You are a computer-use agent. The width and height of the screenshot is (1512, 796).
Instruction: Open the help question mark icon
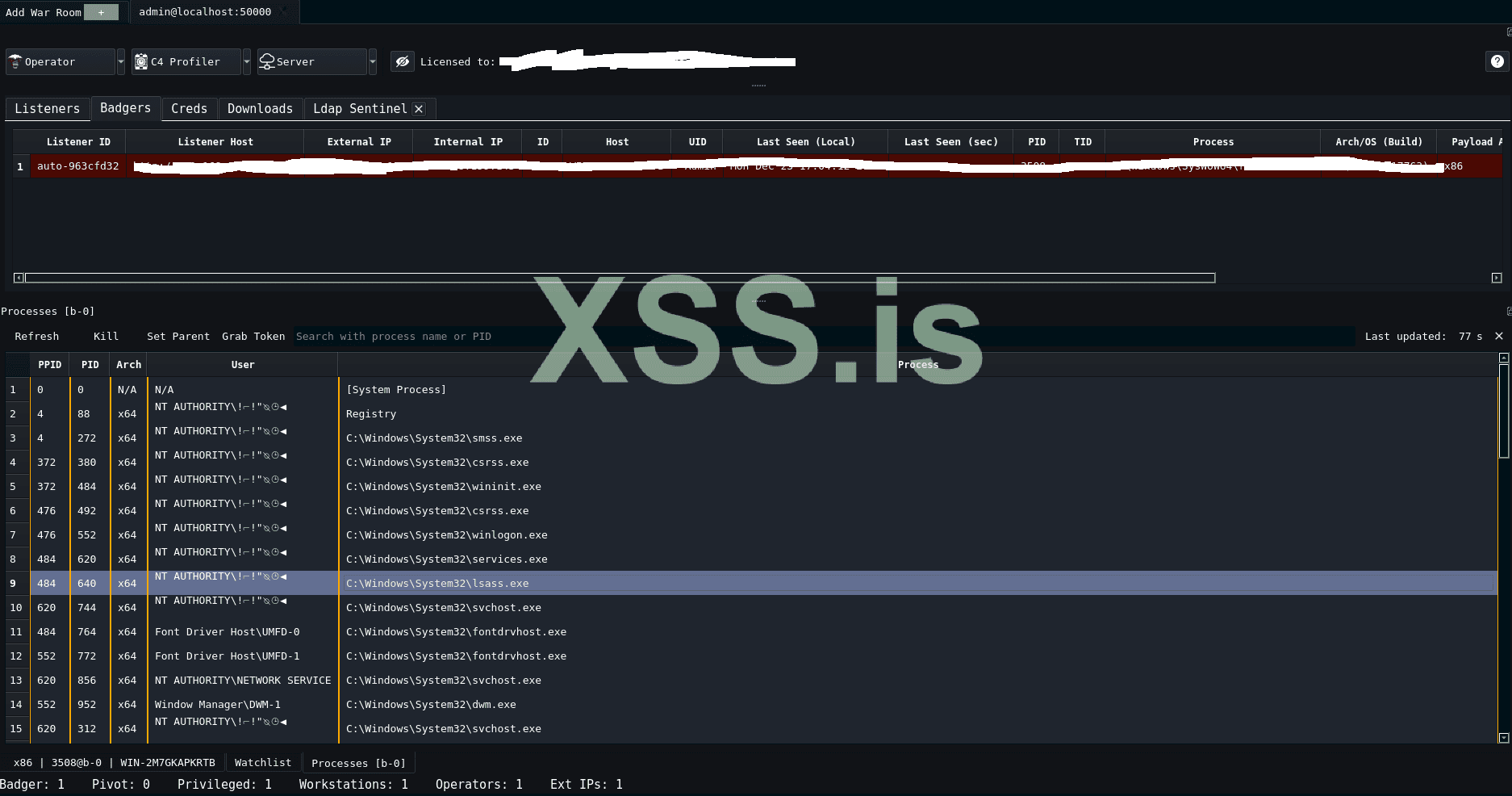point(1497,61)
